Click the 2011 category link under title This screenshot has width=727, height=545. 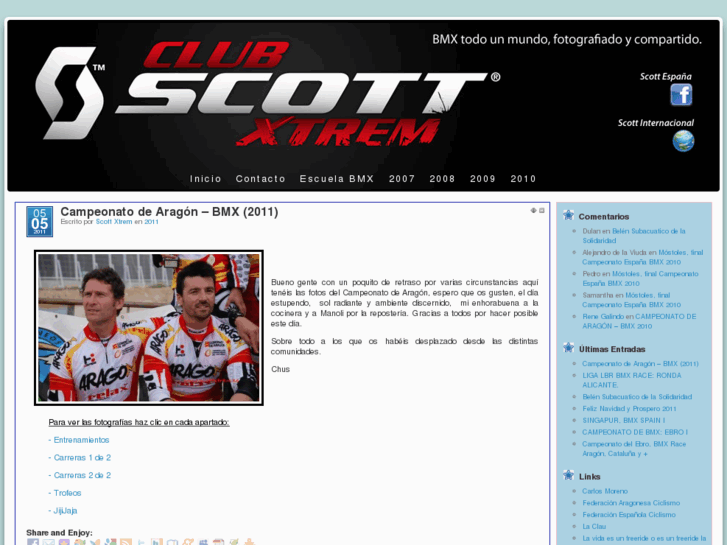click(x=151, y=222)
